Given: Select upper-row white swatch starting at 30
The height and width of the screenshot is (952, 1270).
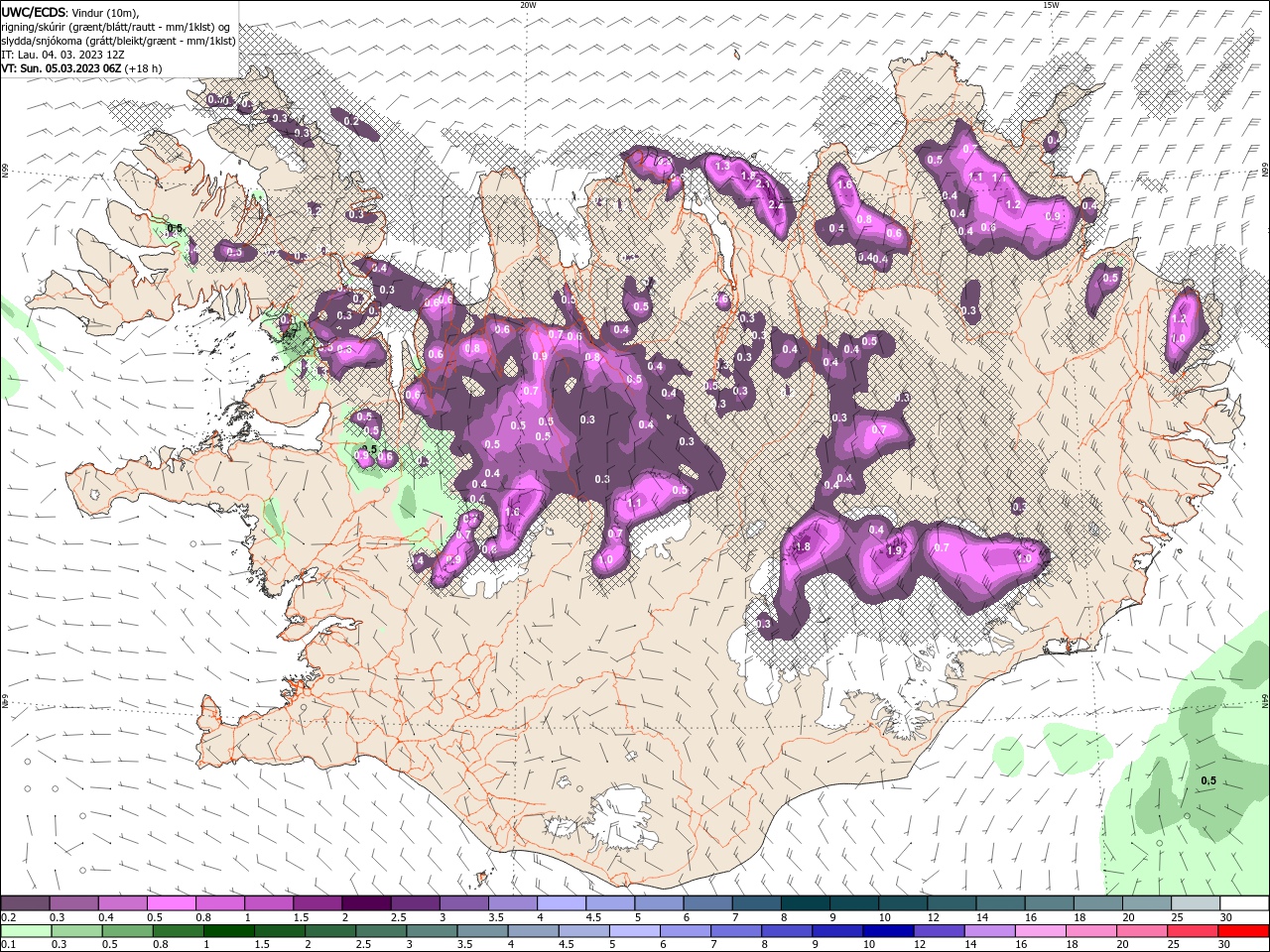Looking at the screenshot, I should pyautogui.click(x=1244, y=903).
